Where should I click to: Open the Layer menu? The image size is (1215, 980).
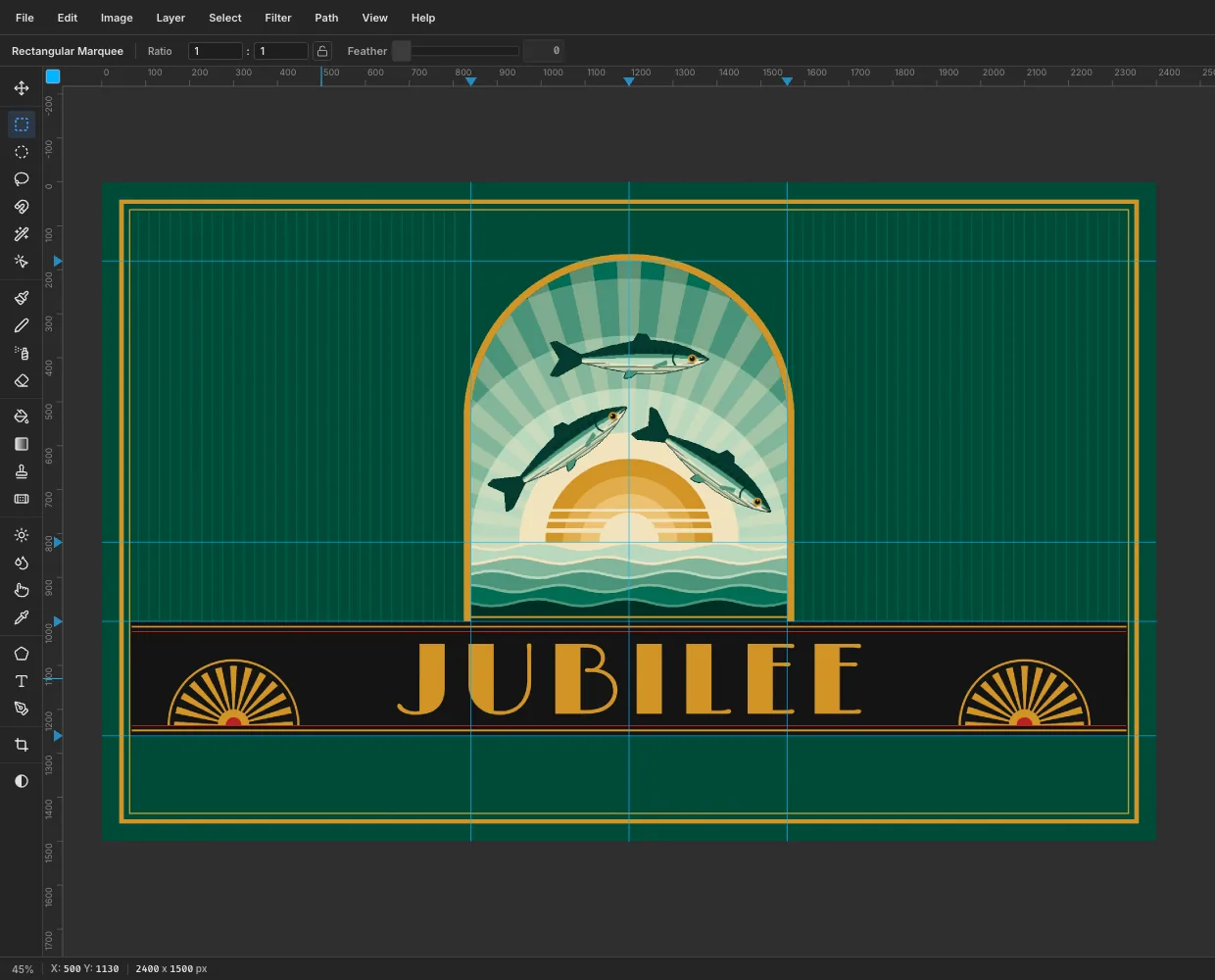pos(170,18)
